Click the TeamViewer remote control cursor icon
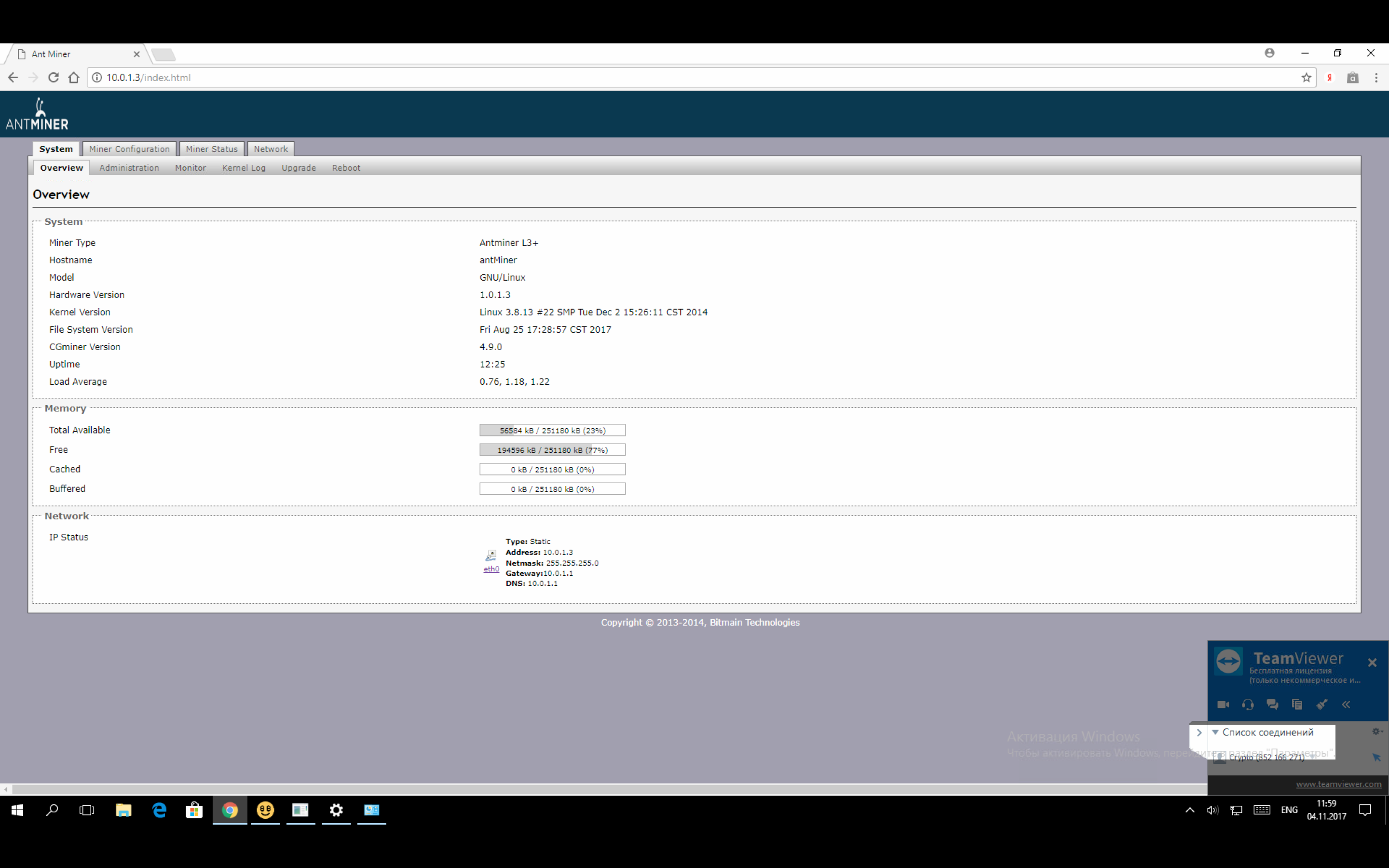Viewport: 1389px width, 868px height. click(1377, 758)
